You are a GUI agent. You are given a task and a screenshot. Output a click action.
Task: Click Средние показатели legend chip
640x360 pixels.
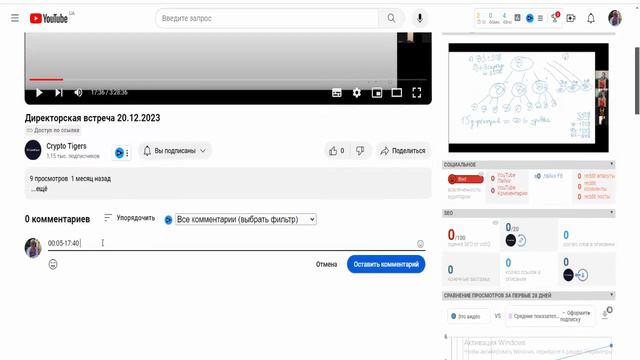(533, 316)
